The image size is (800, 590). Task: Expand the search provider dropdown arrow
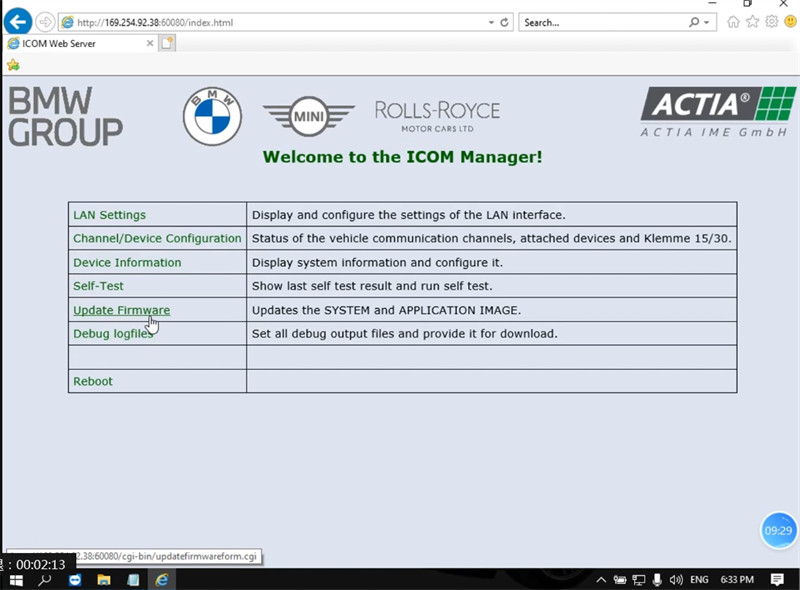(707, 22)
